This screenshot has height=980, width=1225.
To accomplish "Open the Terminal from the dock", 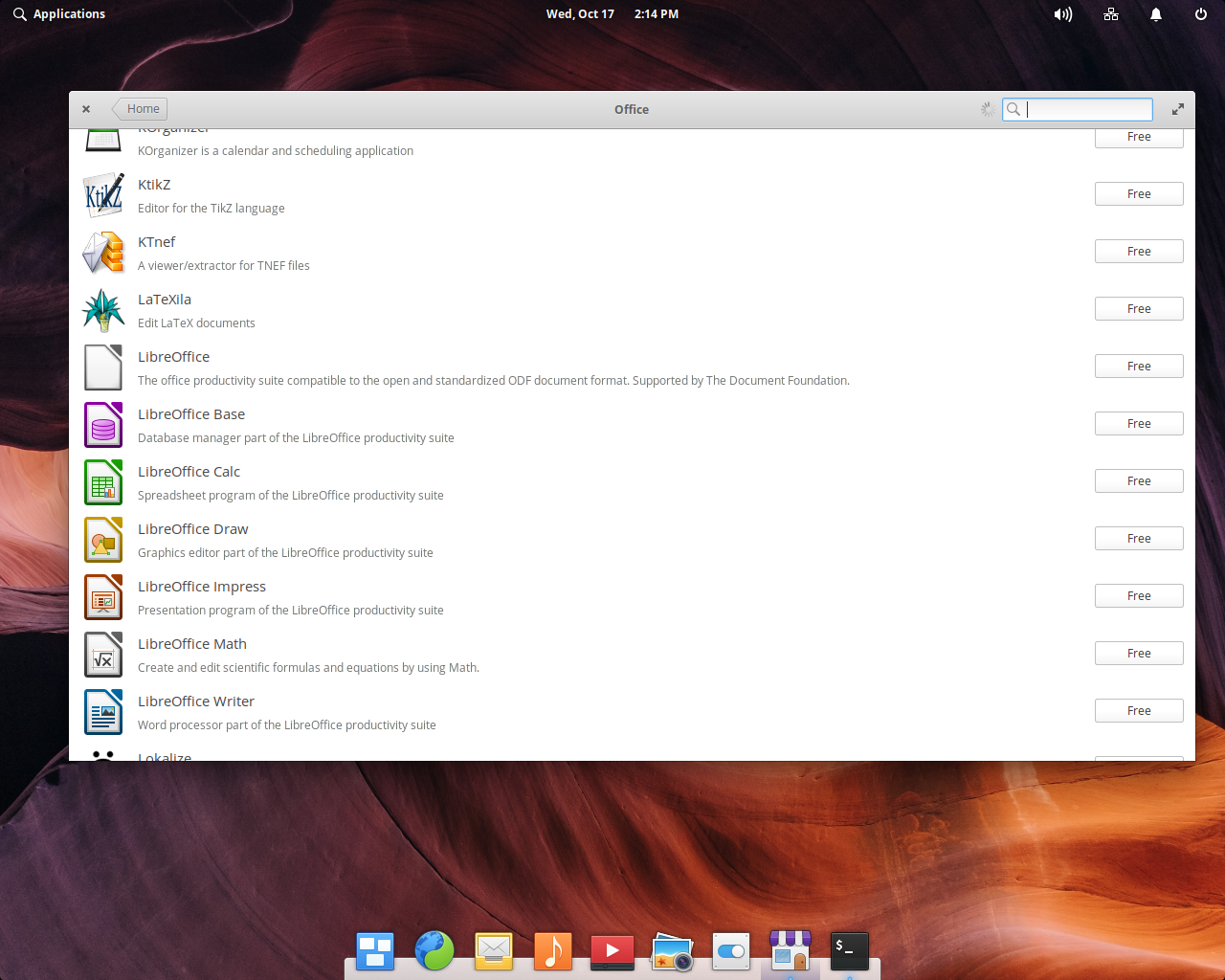I will coord(850,951).
